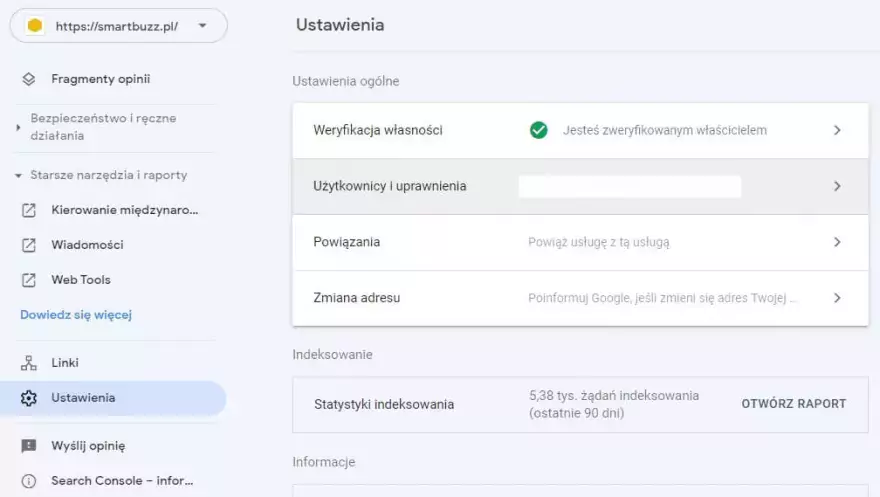Screen dimensions: 880x497
Task: Open Weryfikacja własności row
Action: pyautogui.click(x=580, y=131)
